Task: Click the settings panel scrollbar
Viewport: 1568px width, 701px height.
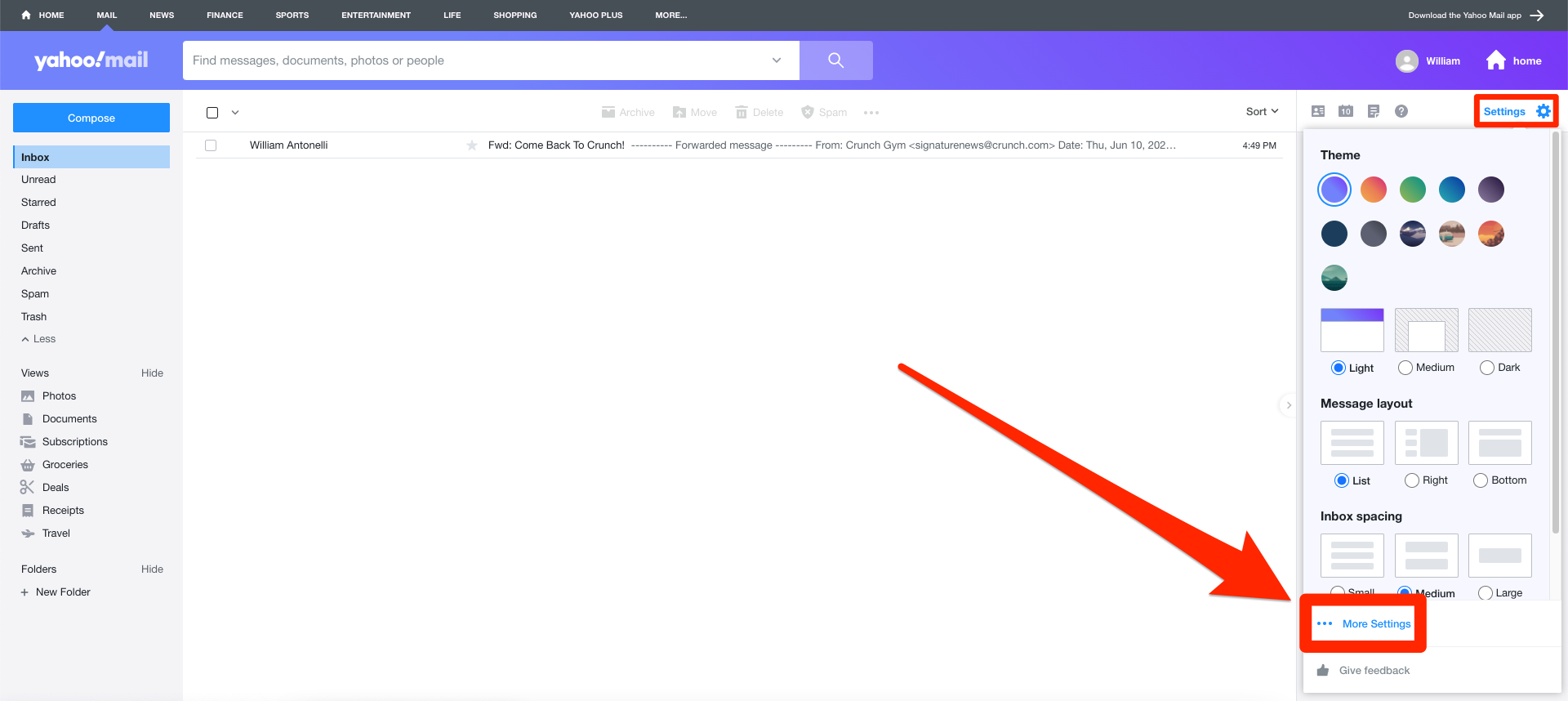Action: click(1556, 333)
